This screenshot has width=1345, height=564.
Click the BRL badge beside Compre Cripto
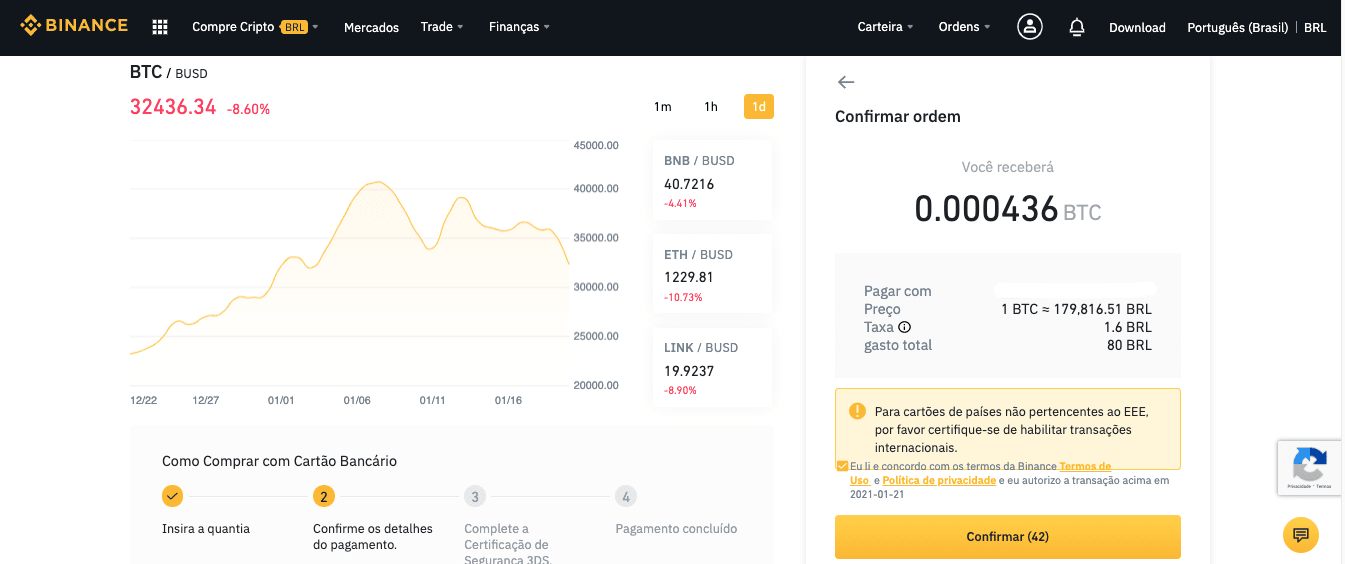coord(294,27)
